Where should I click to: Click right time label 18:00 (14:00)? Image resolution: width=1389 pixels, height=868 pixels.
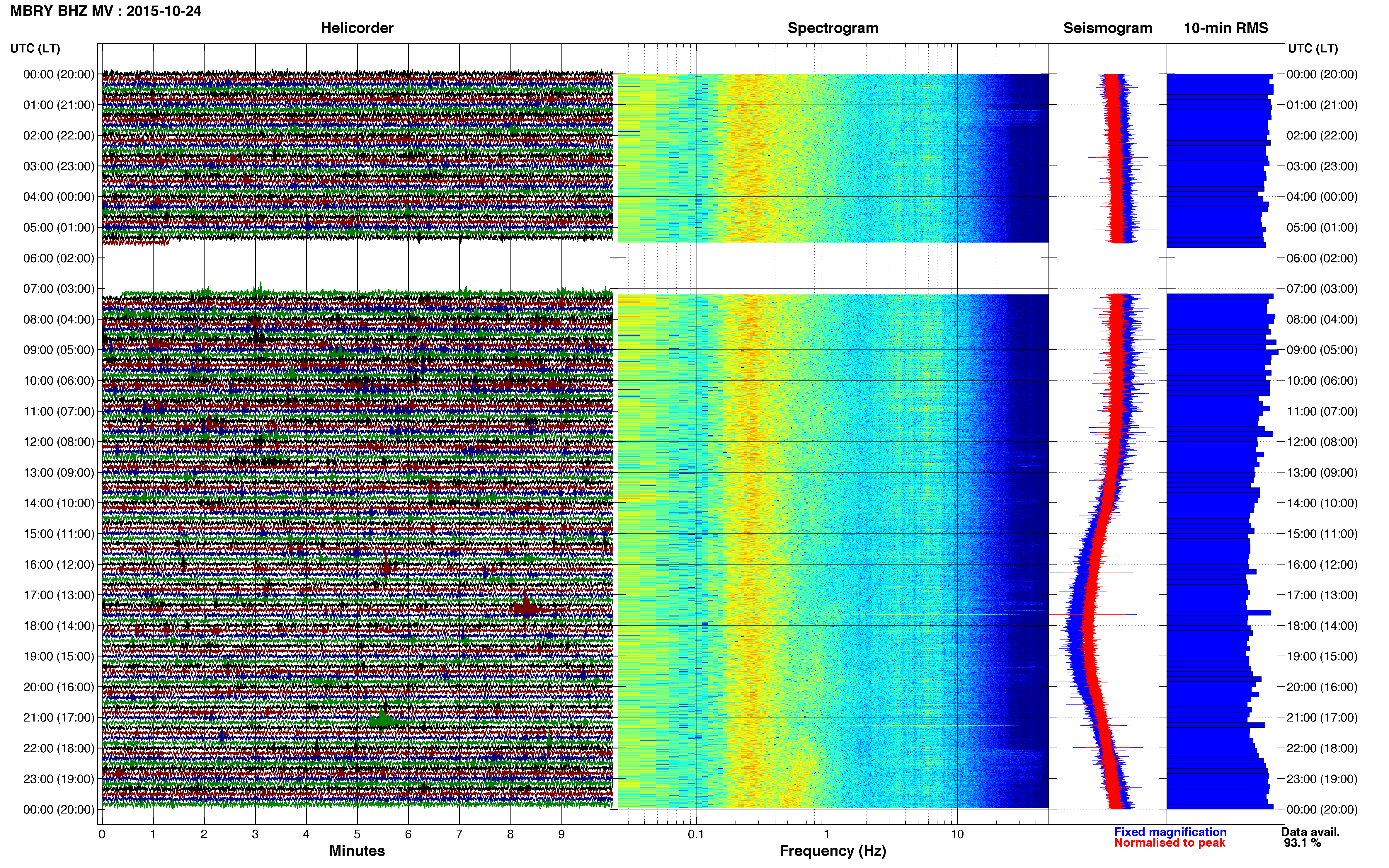[x=1322, y=626]
